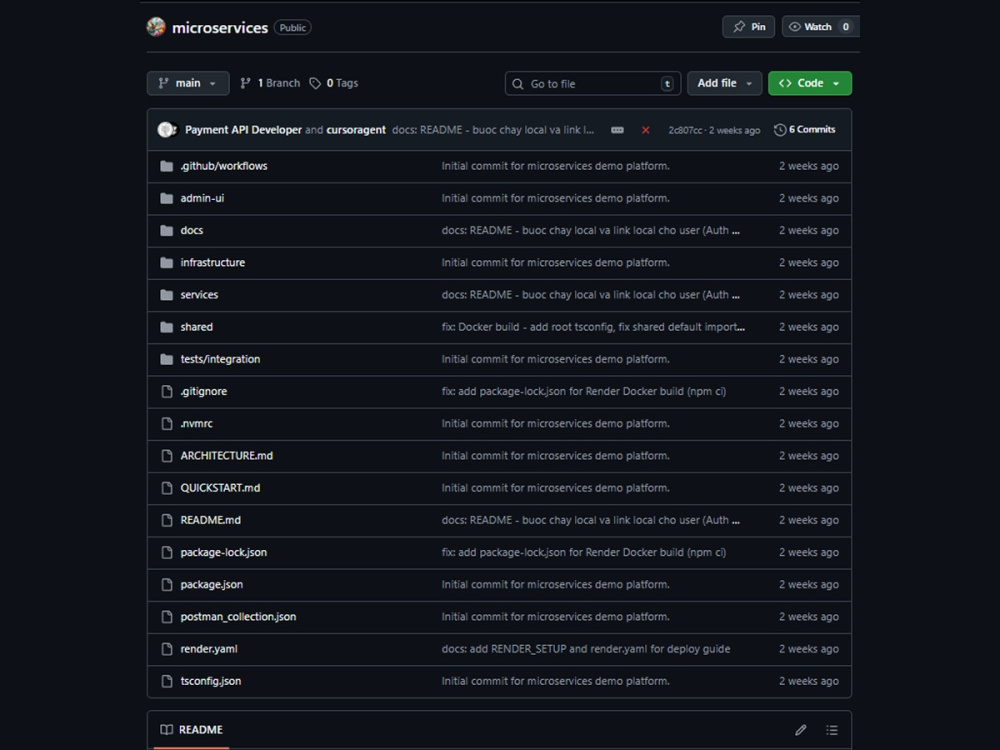Click the commit author avatar icon

[x=167, y=129]
